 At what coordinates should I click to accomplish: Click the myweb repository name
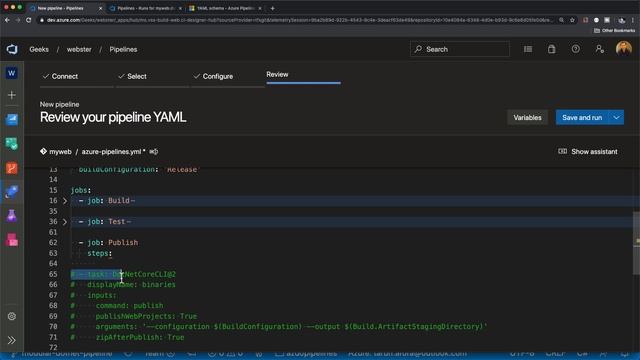pos(60,152)
